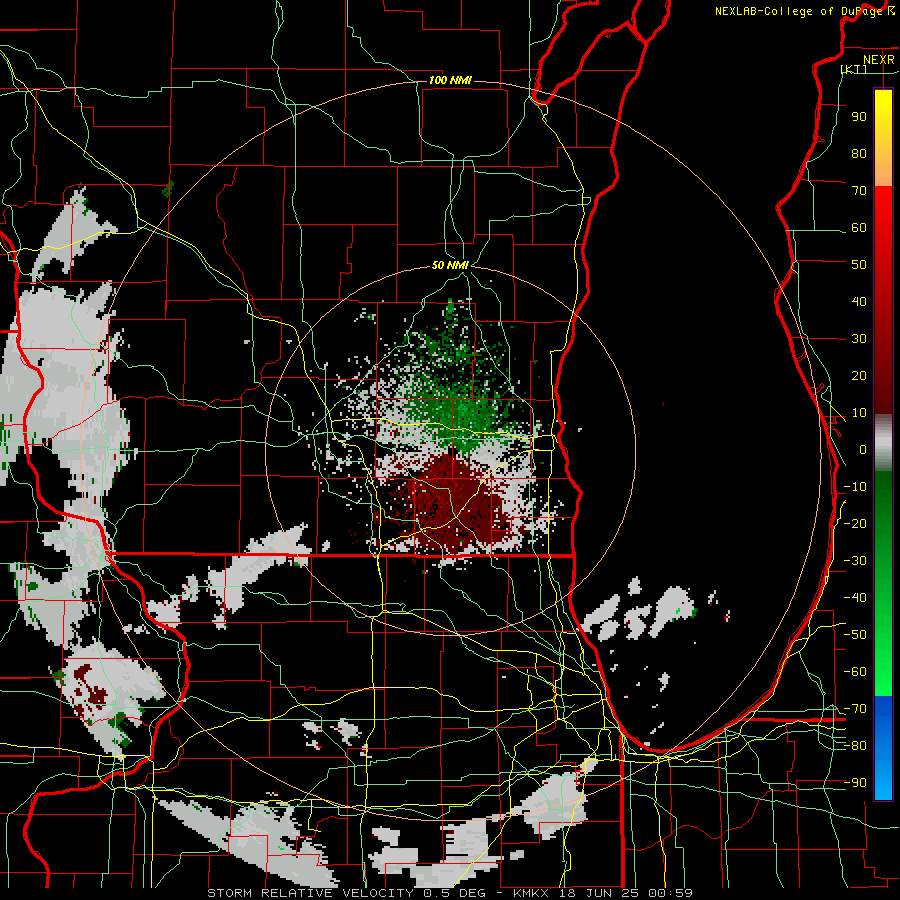Select the -30 knot scale label

855,561
